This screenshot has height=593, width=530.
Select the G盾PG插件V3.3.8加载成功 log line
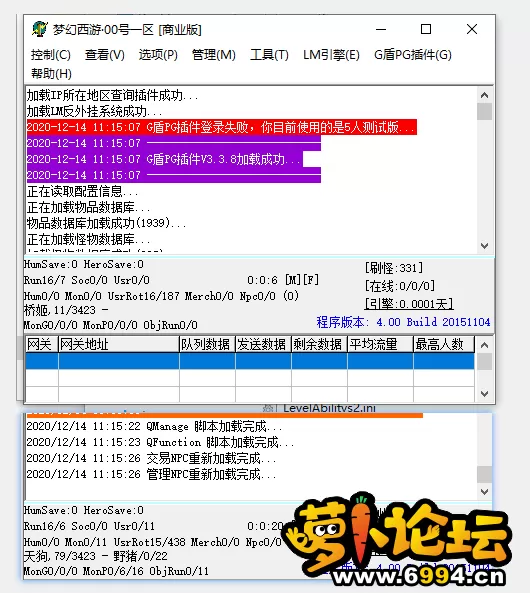coord(165,159)
